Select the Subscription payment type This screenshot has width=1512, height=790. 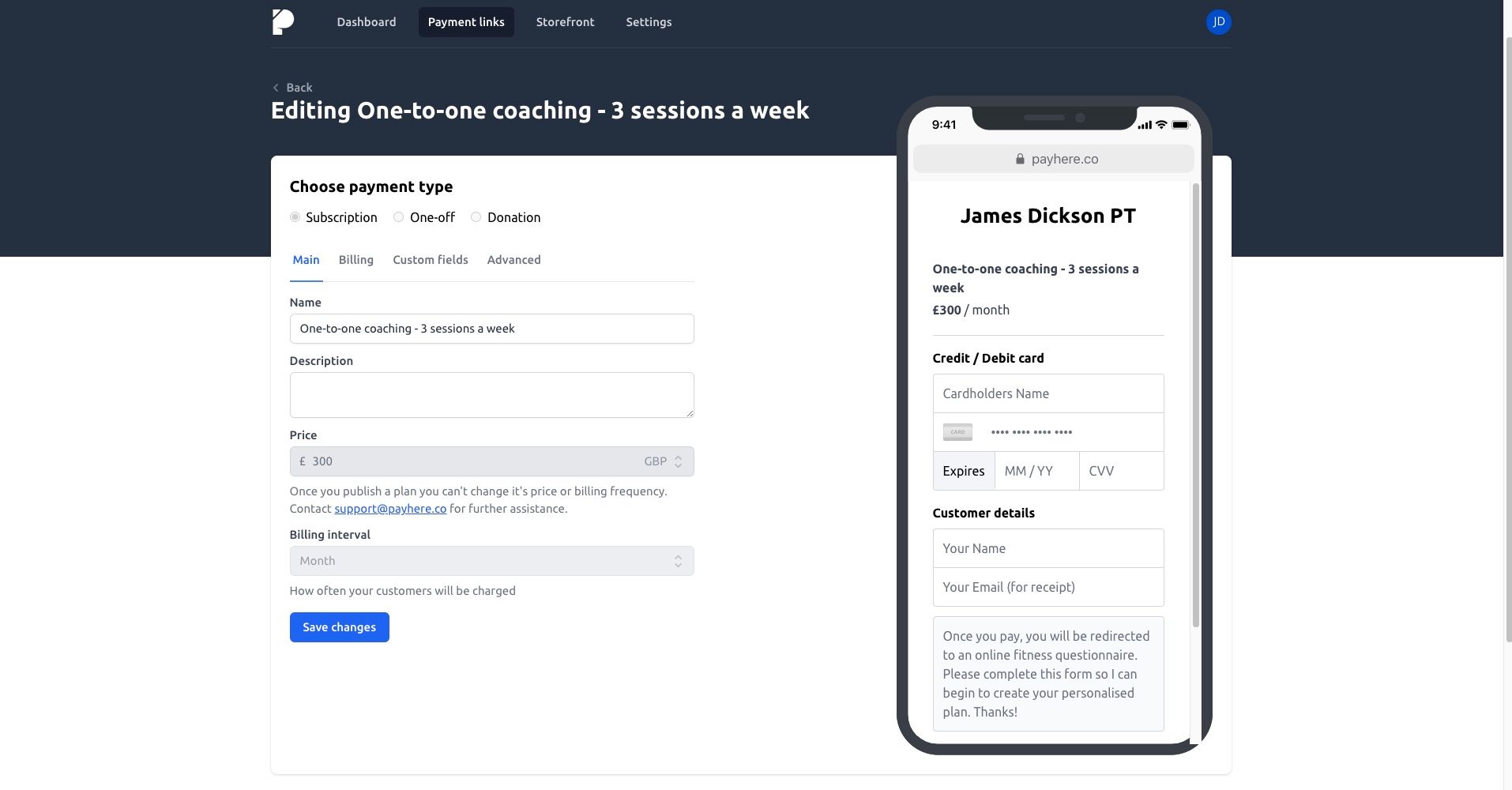point(295,217)
